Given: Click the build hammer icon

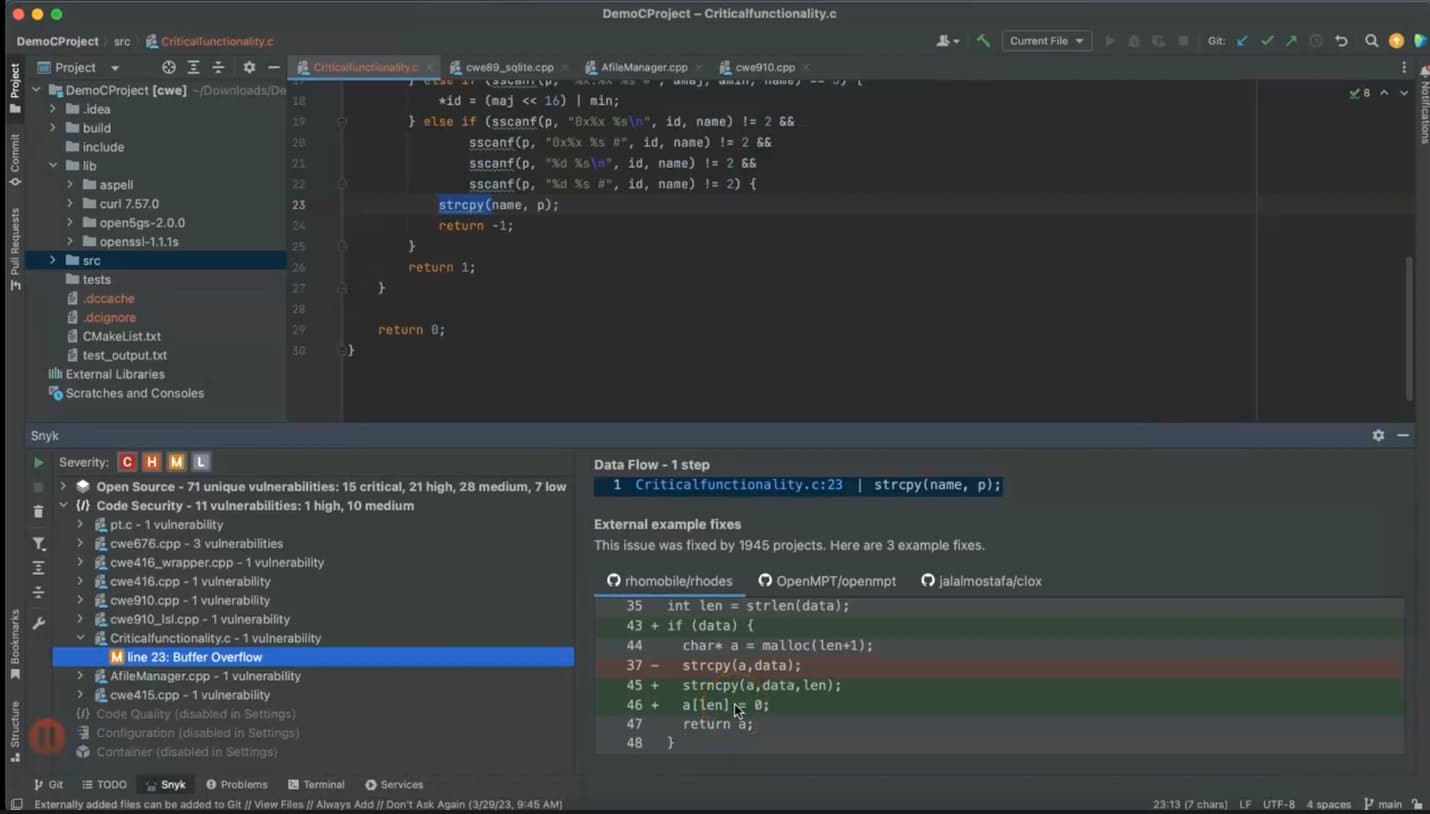Looking at the screenshot, I should [984, 41].
